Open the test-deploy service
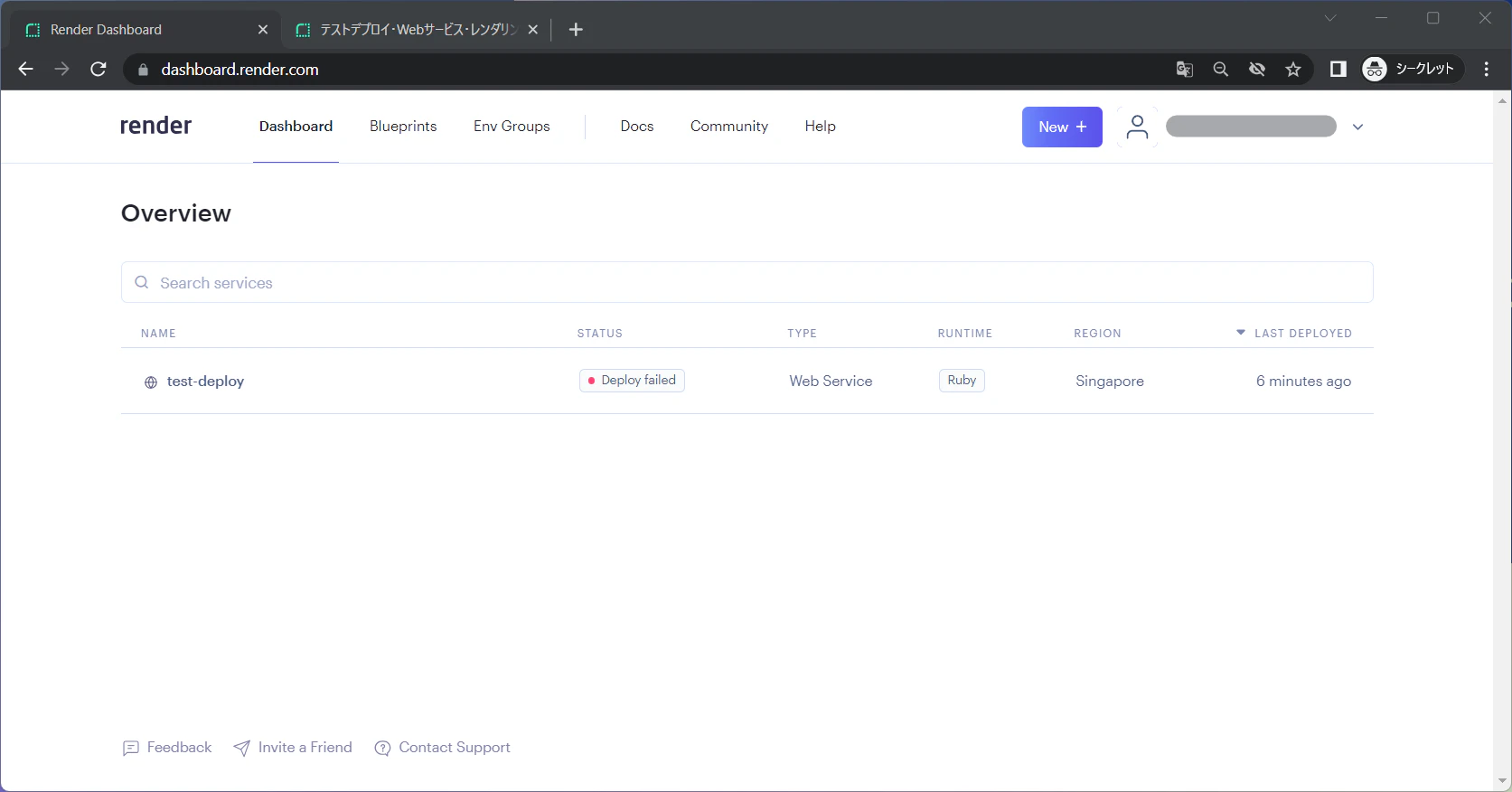 point(205,382)
